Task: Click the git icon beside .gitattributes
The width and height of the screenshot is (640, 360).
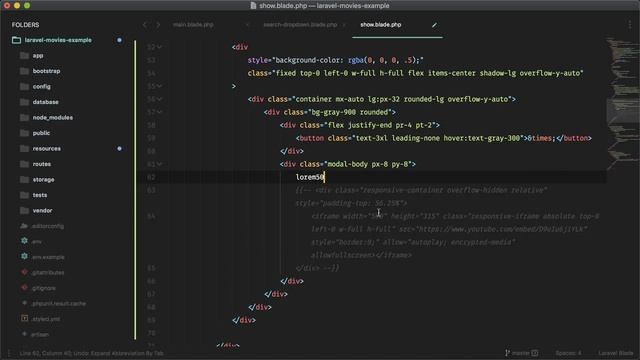Action: click(x=24, y=272)
